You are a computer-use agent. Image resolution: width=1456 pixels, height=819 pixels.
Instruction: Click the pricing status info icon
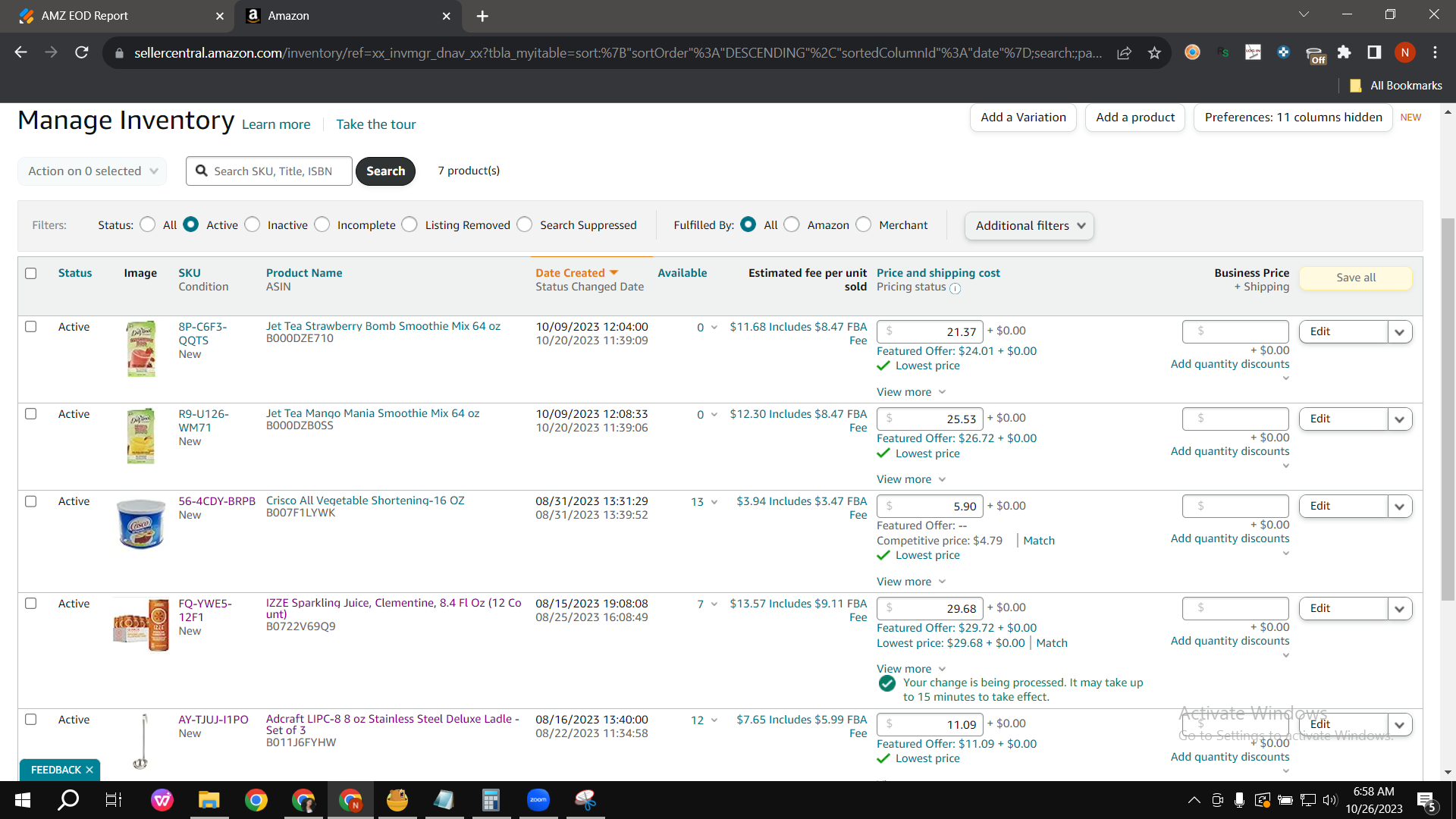955,288
